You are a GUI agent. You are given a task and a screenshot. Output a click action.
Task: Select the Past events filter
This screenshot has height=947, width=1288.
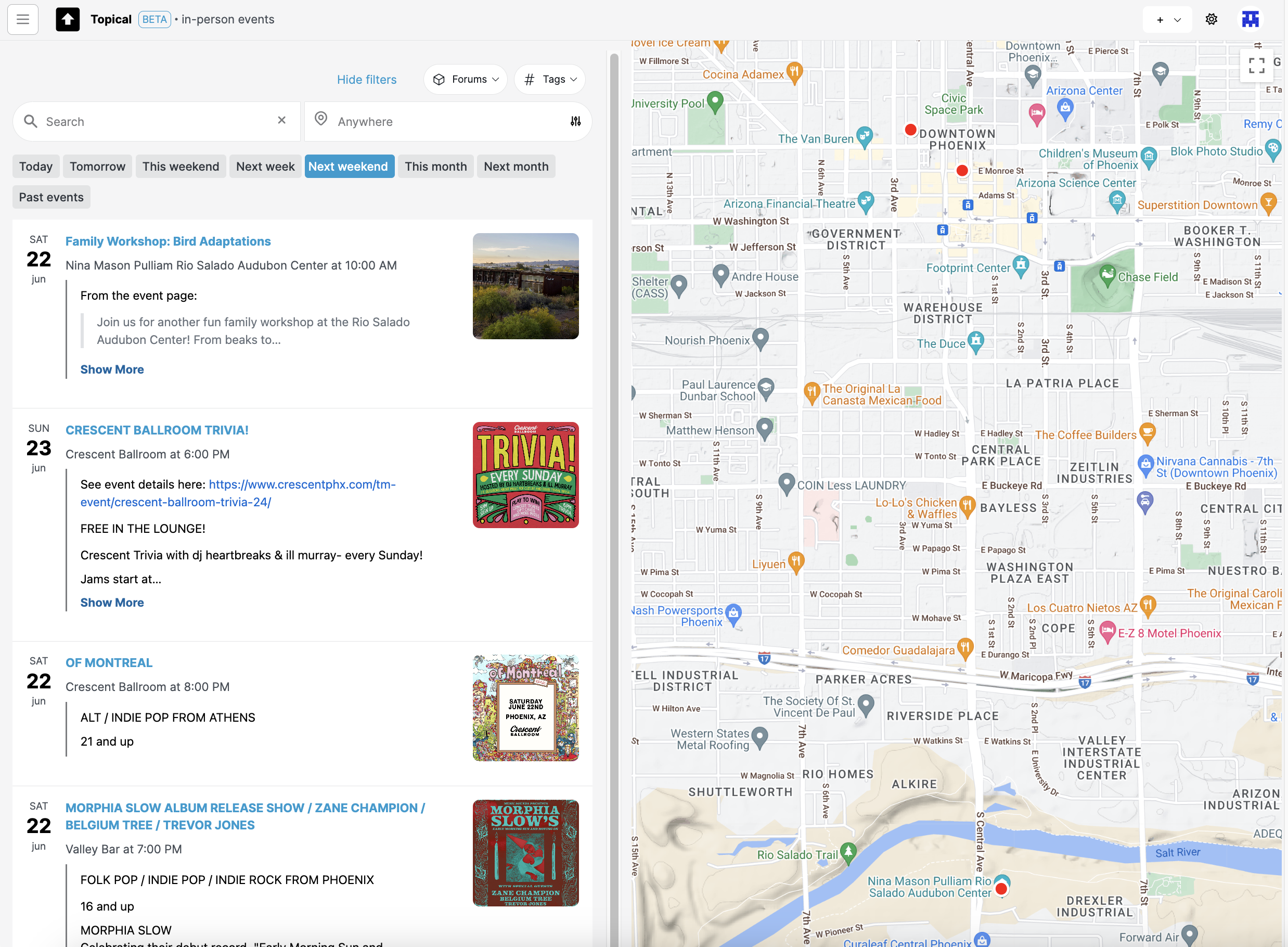pos(51,197)
